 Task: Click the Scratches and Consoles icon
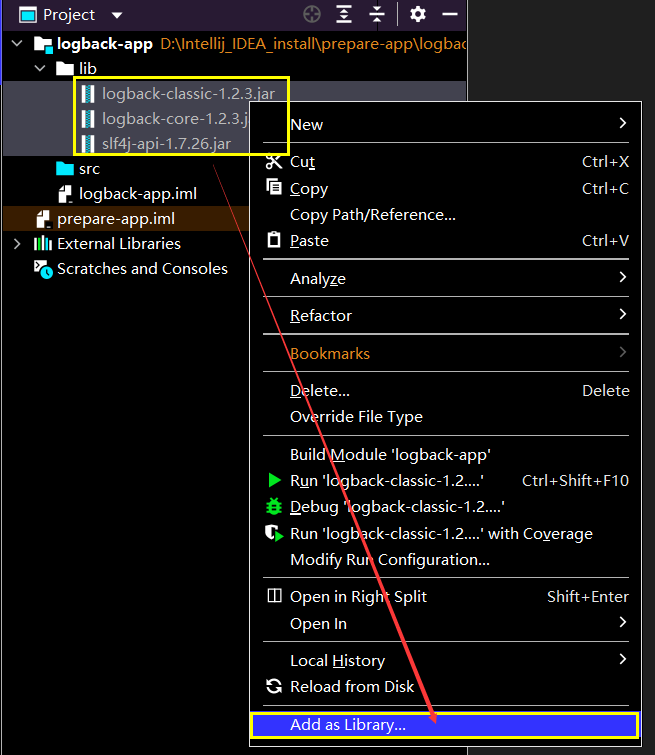[43, 269]
